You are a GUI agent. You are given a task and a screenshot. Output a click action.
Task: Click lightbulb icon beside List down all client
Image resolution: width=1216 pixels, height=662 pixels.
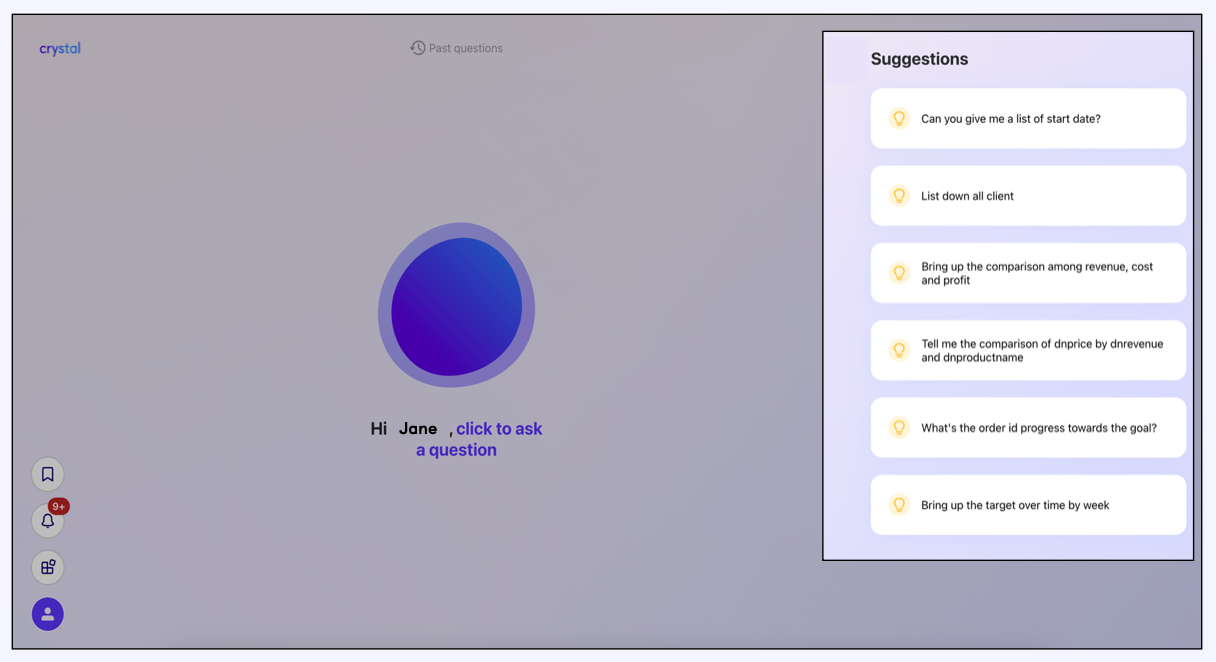(899, 196)
